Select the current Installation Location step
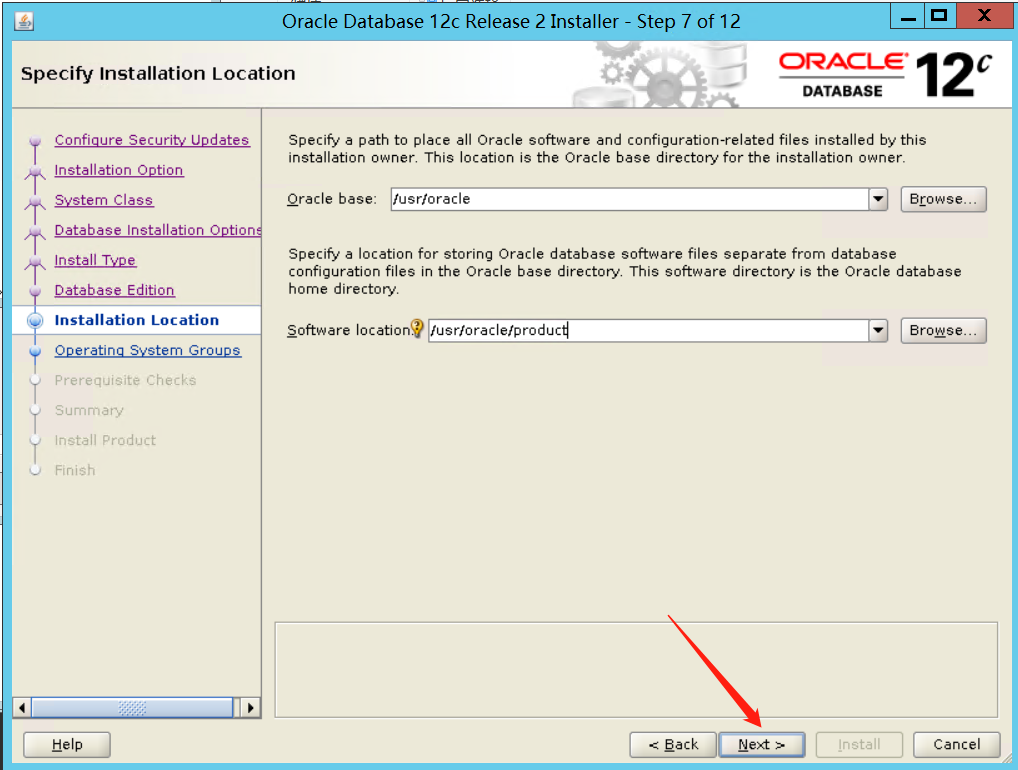This screenshot has height=770, width=1018. [136, 320]
